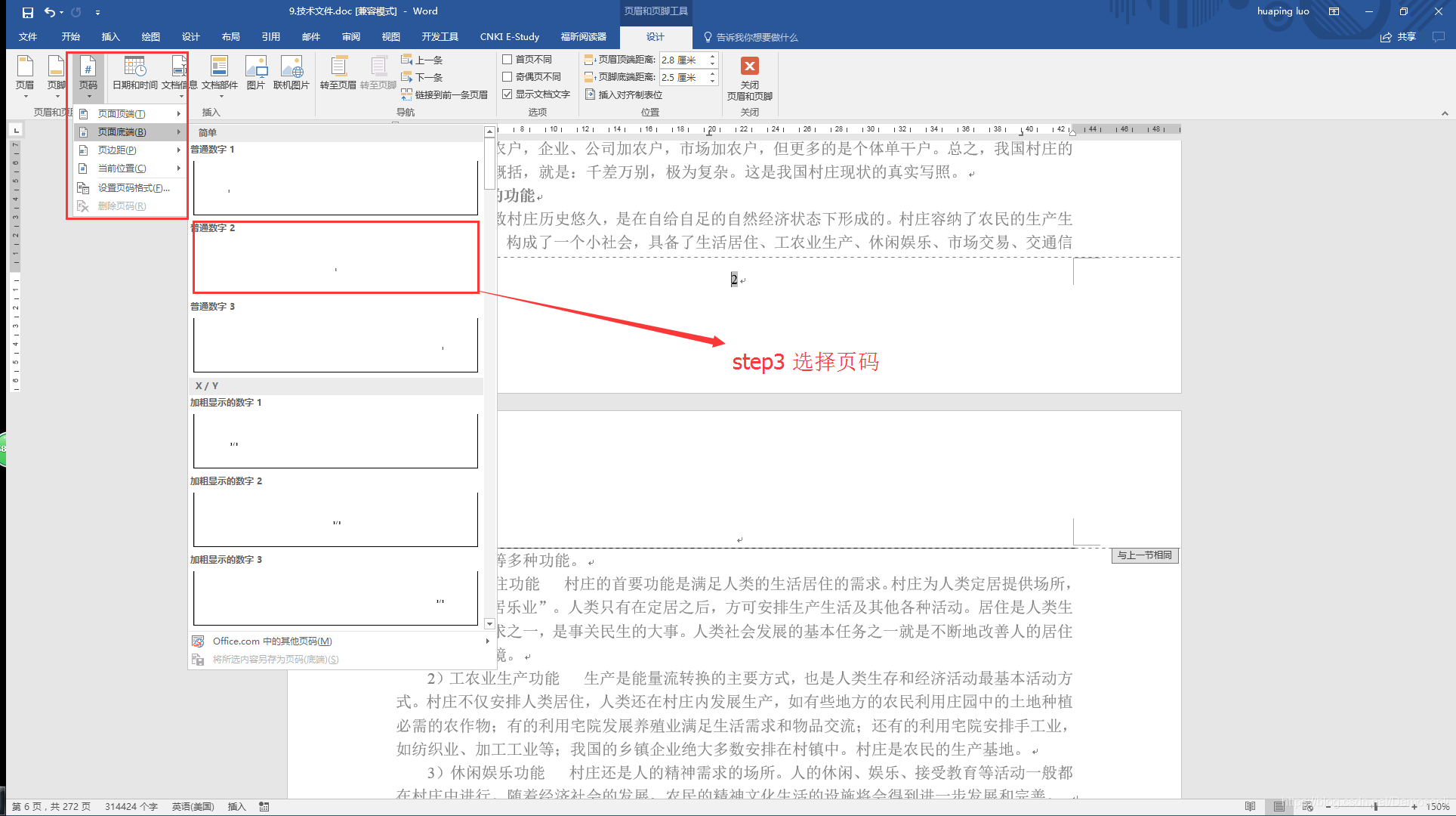Click gallery scrollbar up arrow

pos(489,131)
